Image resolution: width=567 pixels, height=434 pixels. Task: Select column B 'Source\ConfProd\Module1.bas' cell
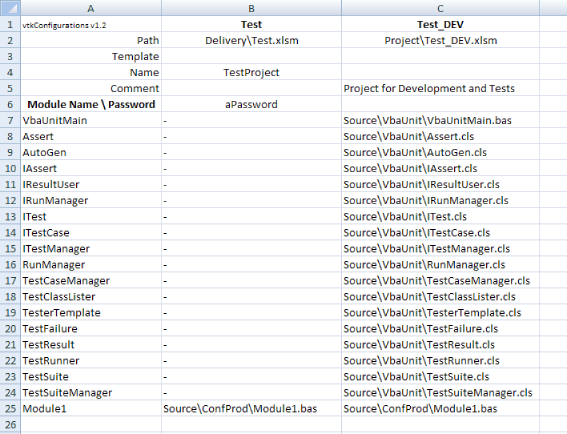point(251,408)
